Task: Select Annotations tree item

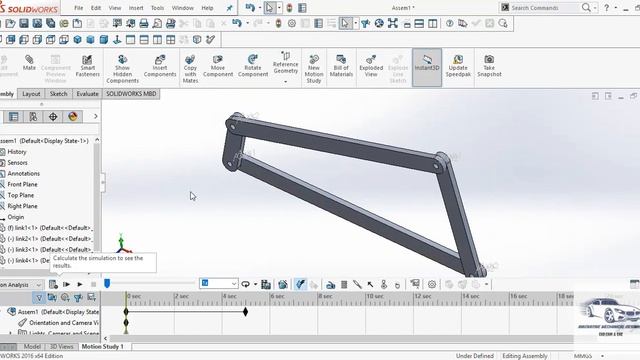Action: tap(24, 173)
